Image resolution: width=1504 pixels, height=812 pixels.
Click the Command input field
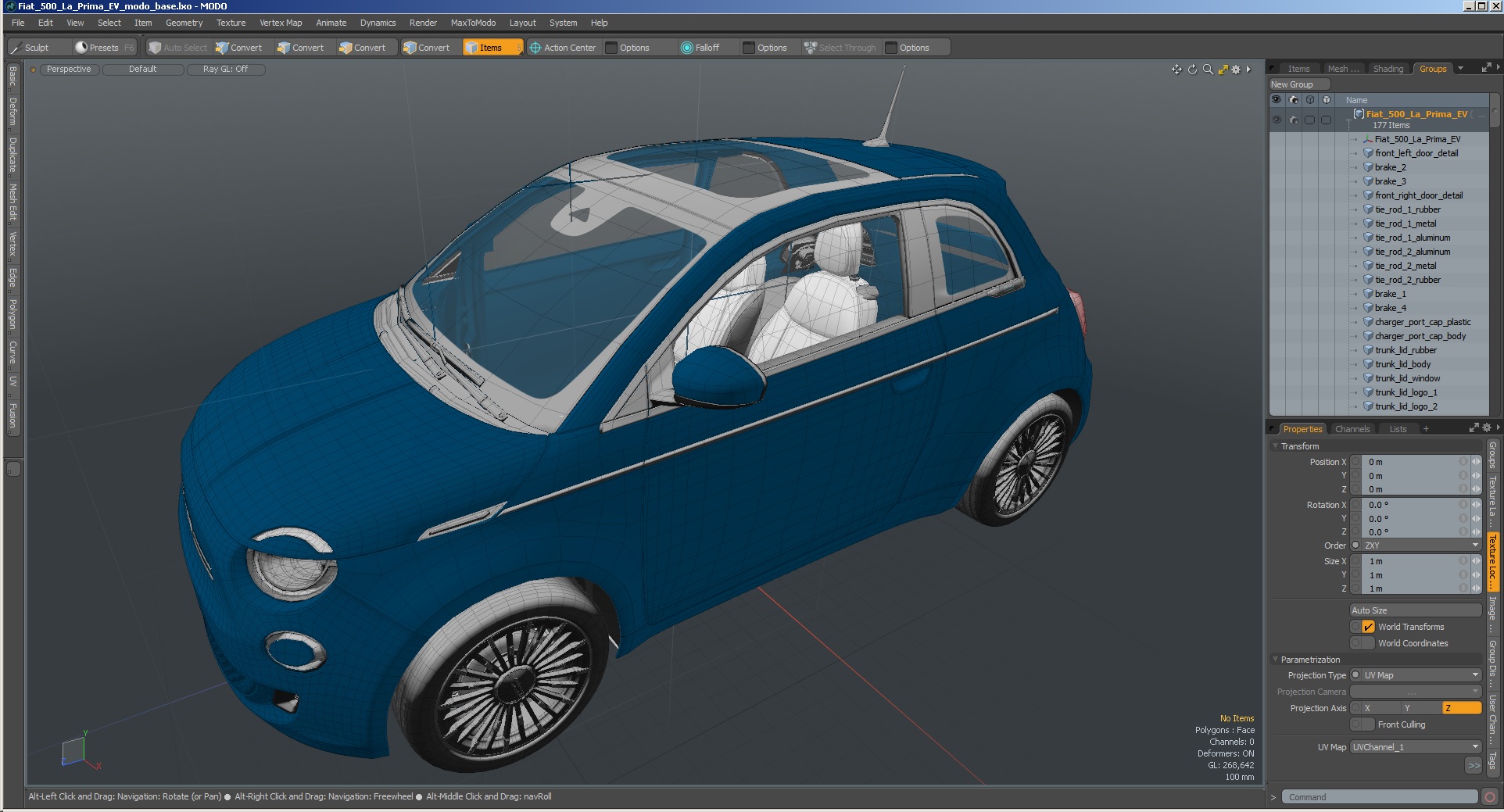pos(1380,797)
